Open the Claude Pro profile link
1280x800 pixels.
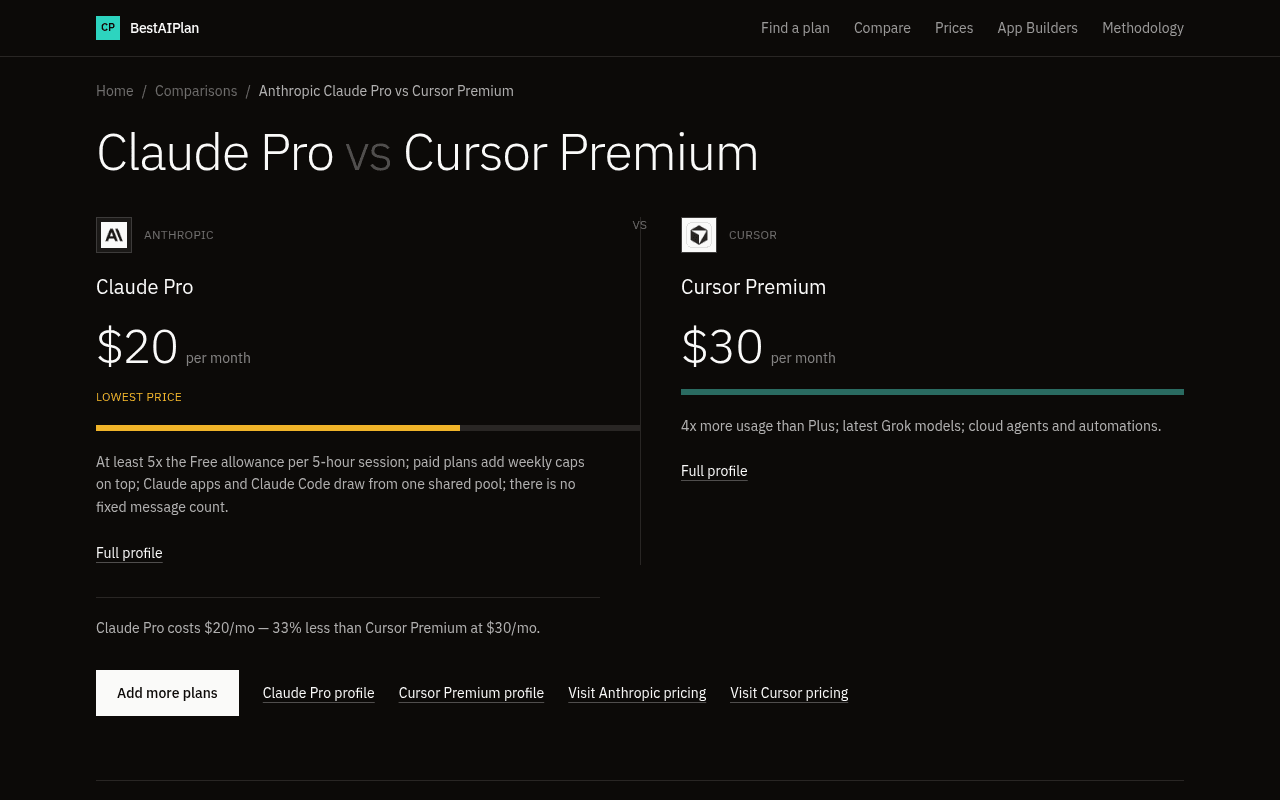319,693
